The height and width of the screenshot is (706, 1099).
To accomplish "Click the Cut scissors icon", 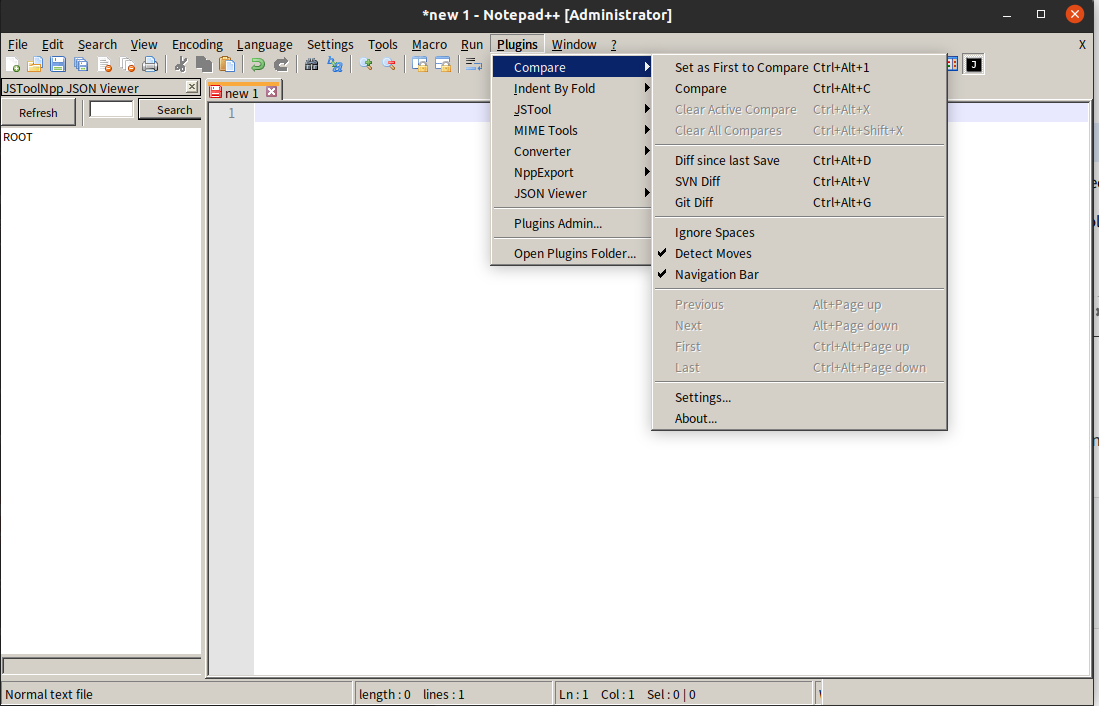I will [x=181, y=65].
